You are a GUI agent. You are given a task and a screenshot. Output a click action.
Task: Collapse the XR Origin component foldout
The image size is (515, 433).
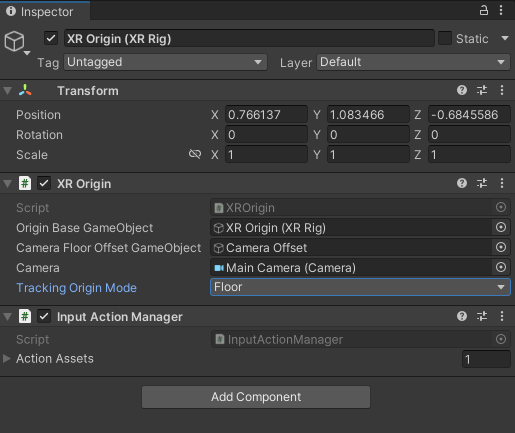click(8, 184)
